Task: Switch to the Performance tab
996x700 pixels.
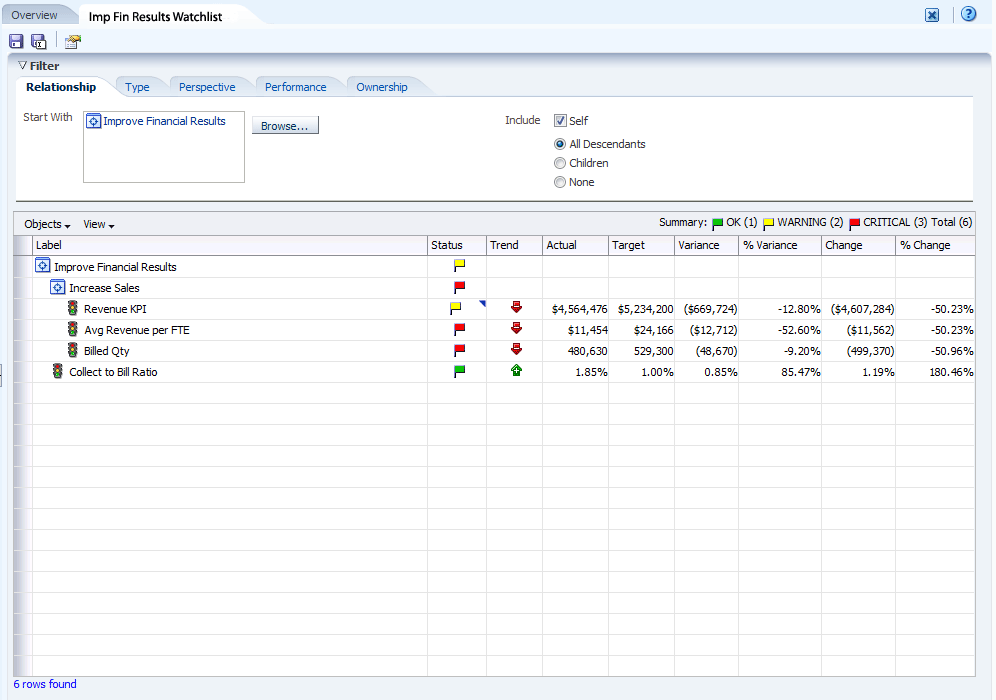Action: pos(295,87)
